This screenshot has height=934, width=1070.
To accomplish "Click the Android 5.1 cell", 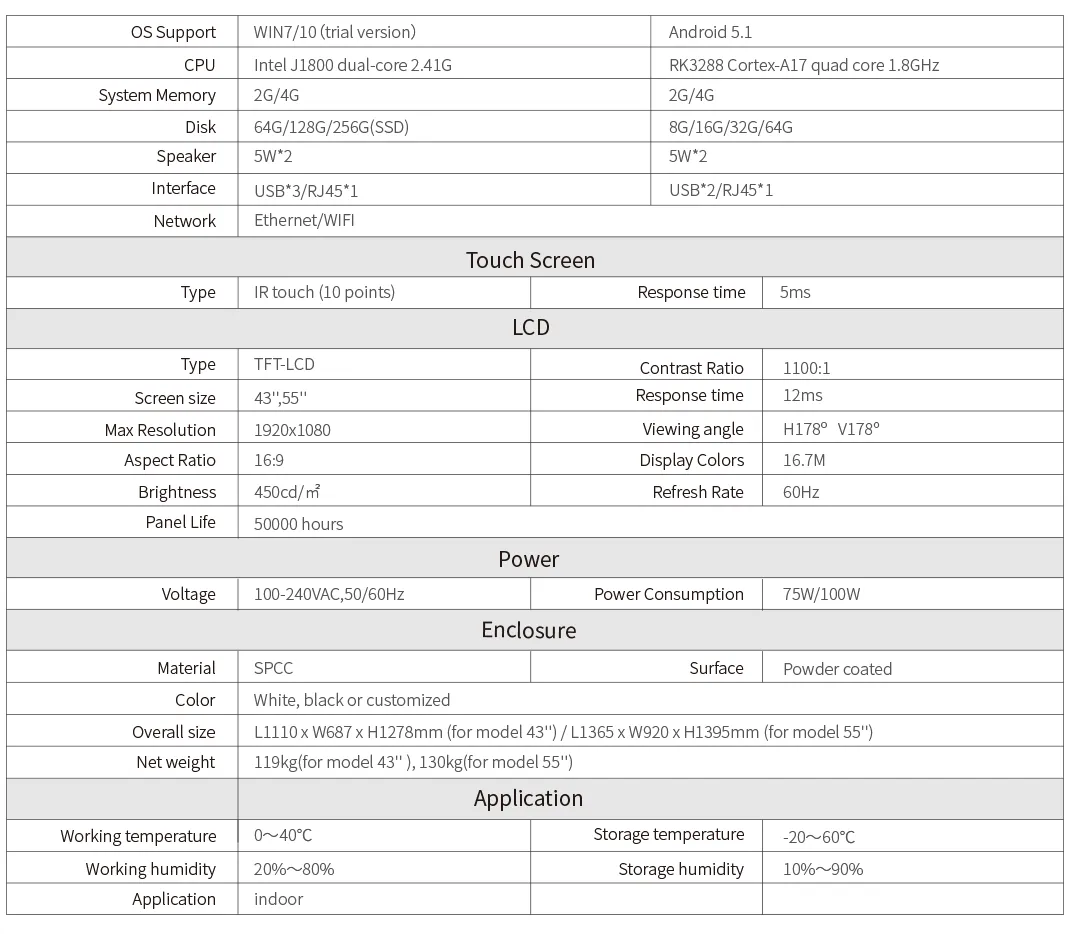I will [x=710, y=32].
